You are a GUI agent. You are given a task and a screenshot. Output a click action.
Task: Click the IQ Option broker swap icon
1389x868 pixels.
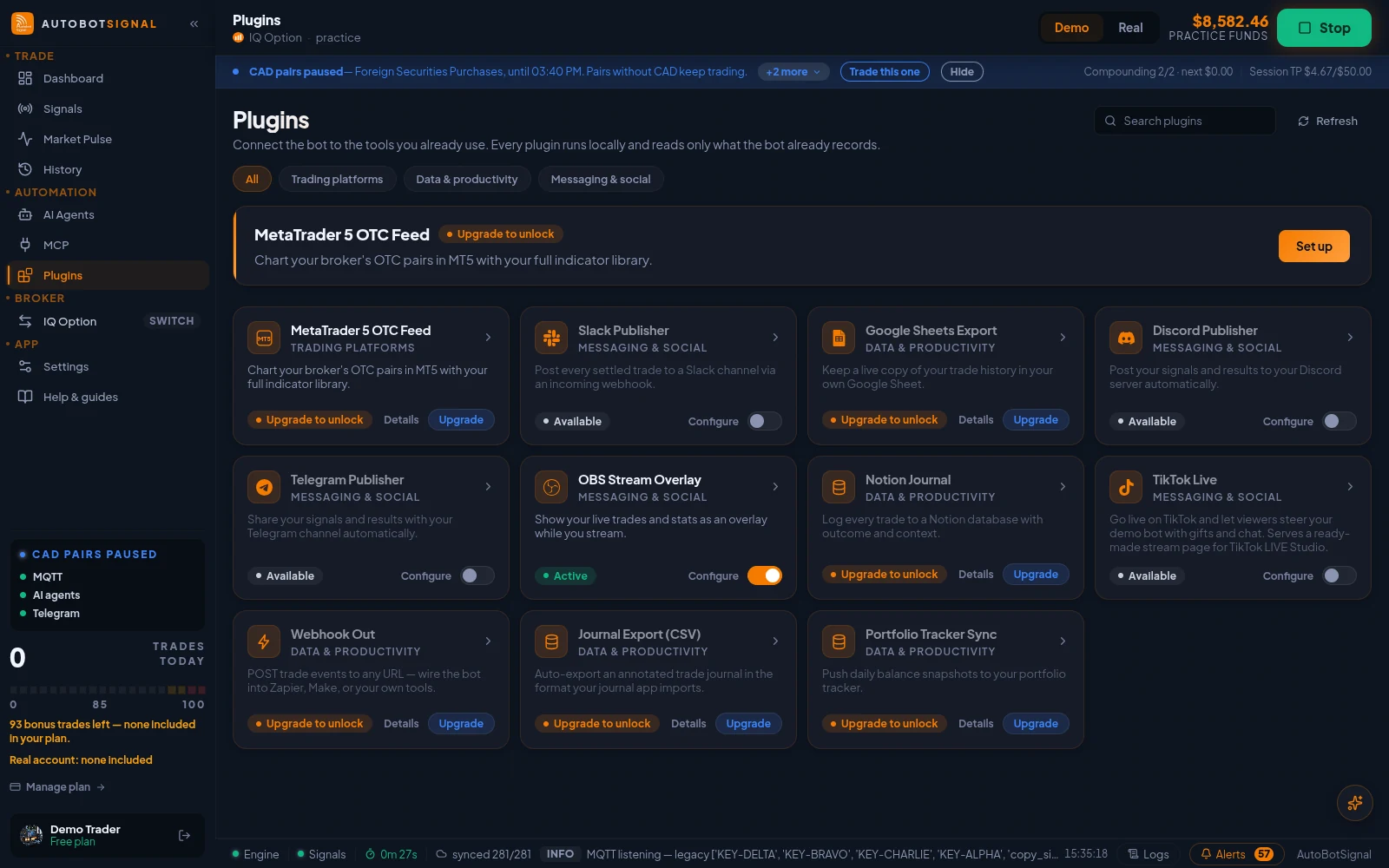(x=25, y=321)
